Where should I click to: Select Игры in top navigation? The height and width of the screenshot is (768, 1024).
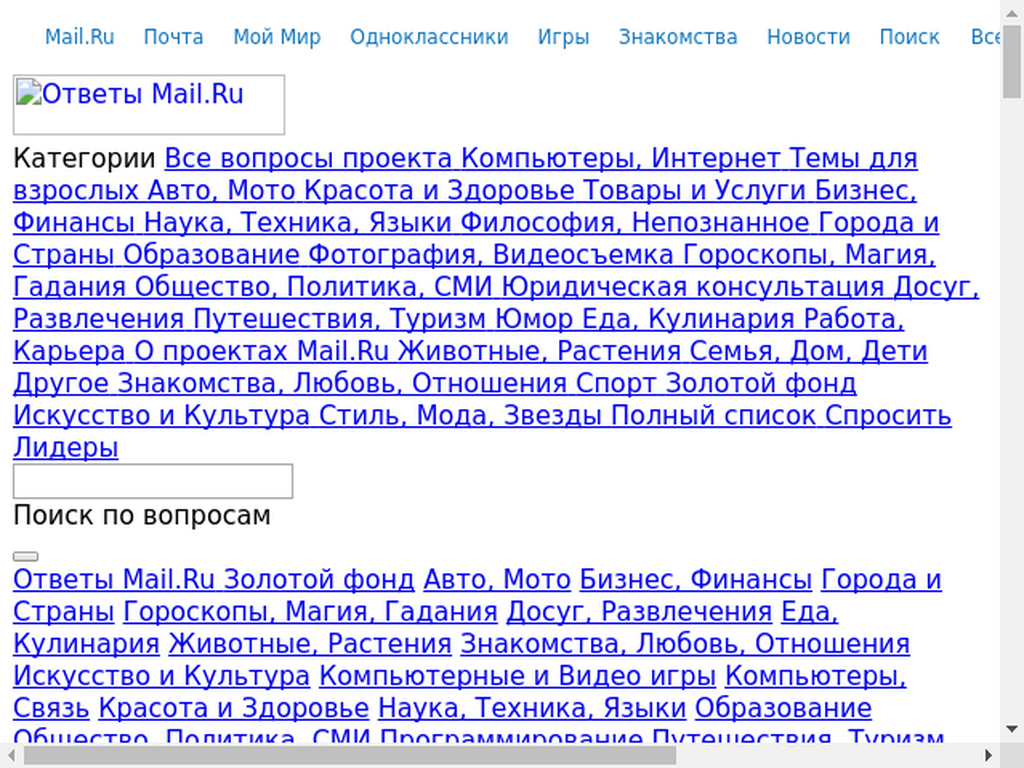point(564,37)
